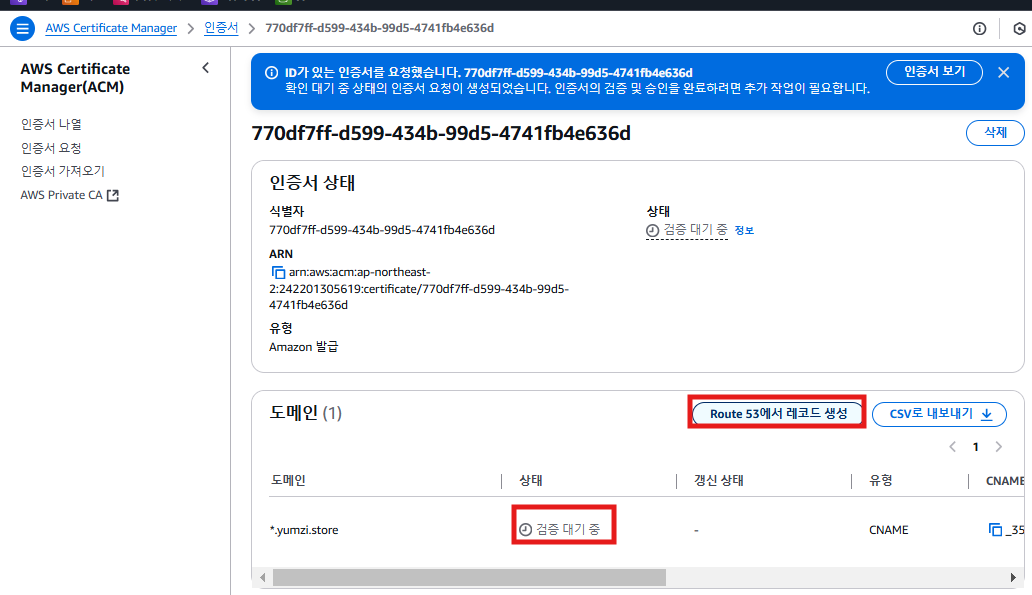The height and width of the screenshot is (595, 1032).
Task: Open the 정보 link next to status
Action: point(744,230)
